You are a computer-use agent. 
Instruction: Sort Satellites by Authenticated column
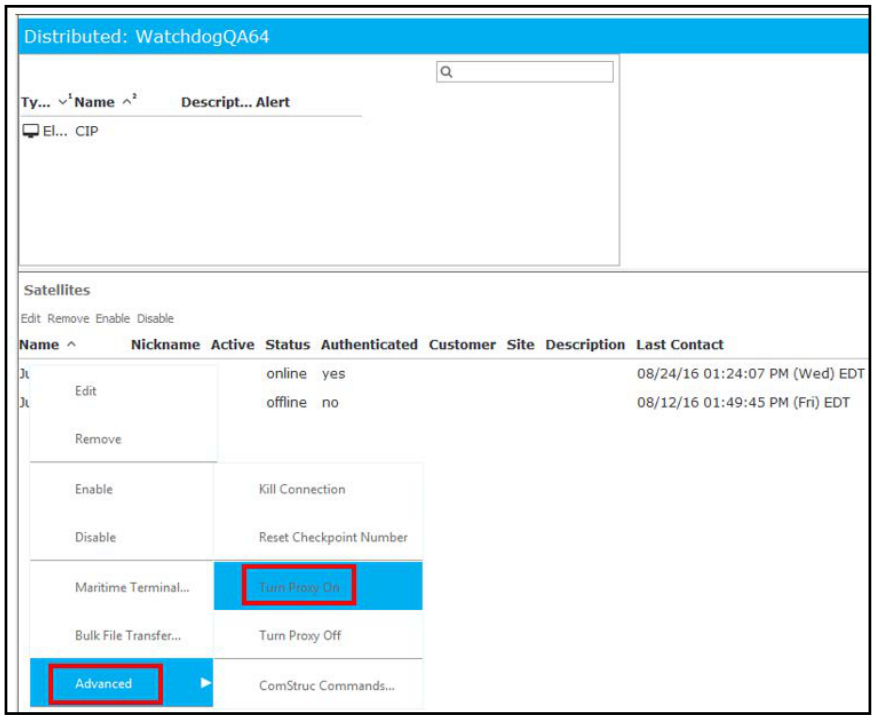[x=369, y=345]
